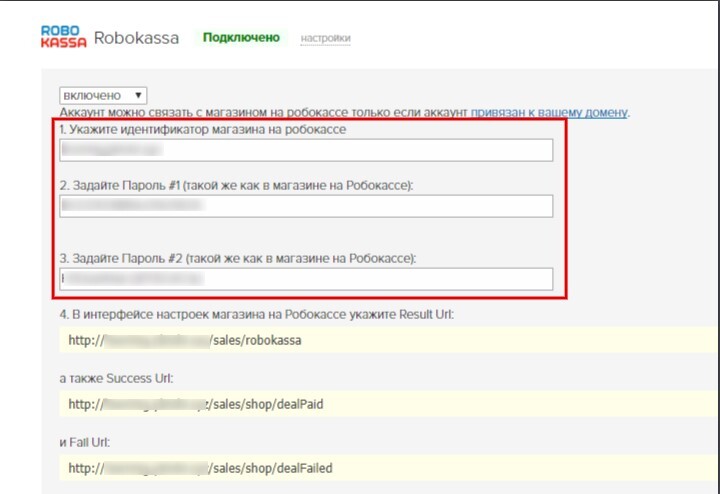Select the Result Url ending /sales/robokassa
720x494 pixels.
coord(388,340)
